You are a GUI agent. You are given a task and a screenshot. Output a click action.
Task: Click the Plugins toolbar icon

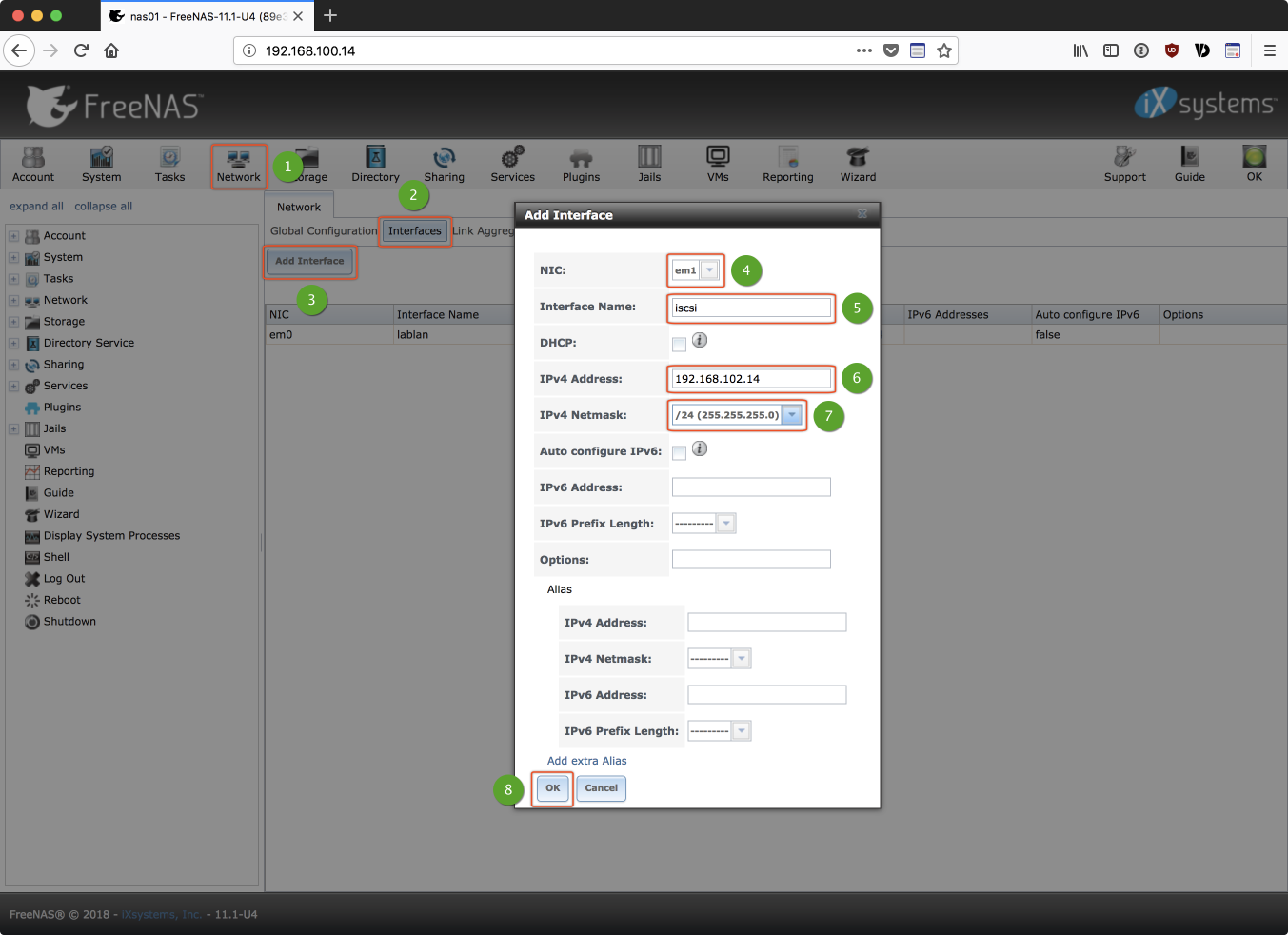coord(581,163)
